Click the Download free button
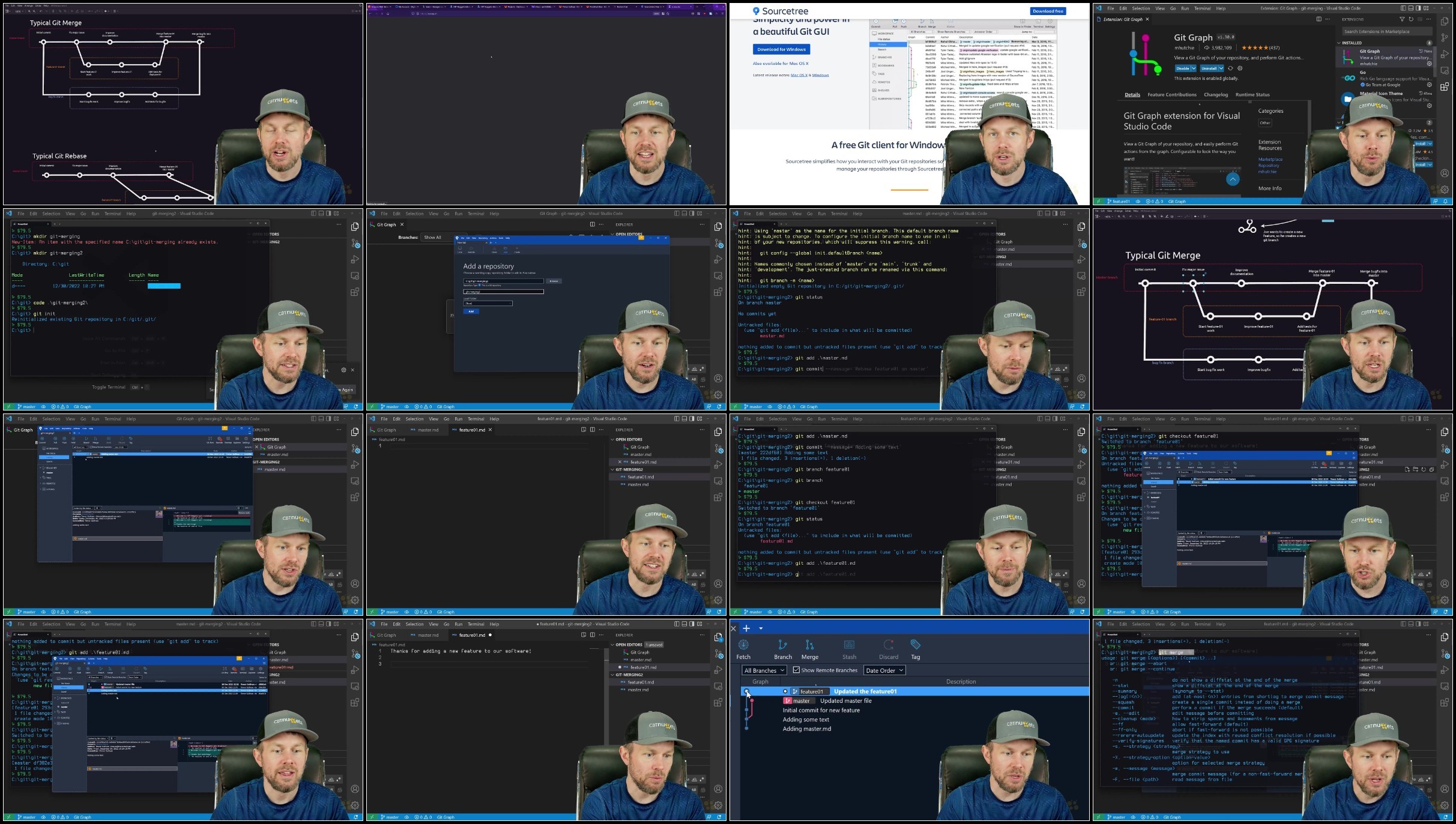The height and width of the screenshot is (824, 1456). coord(1048,11)
